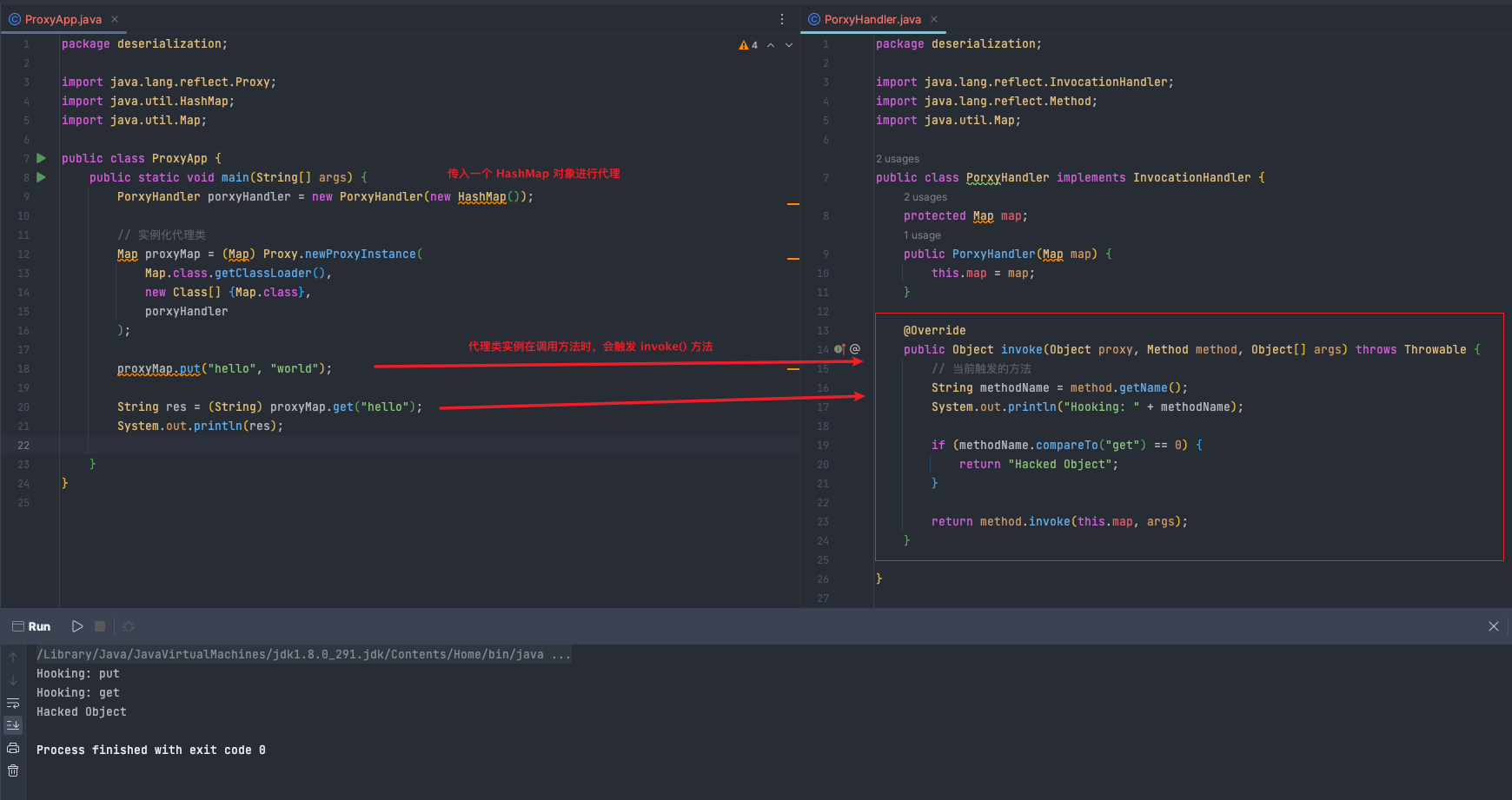This screenshot has height=800, width=1512.
Task: Click the 'Hooking: get' console line
Action: click(78, 693)
